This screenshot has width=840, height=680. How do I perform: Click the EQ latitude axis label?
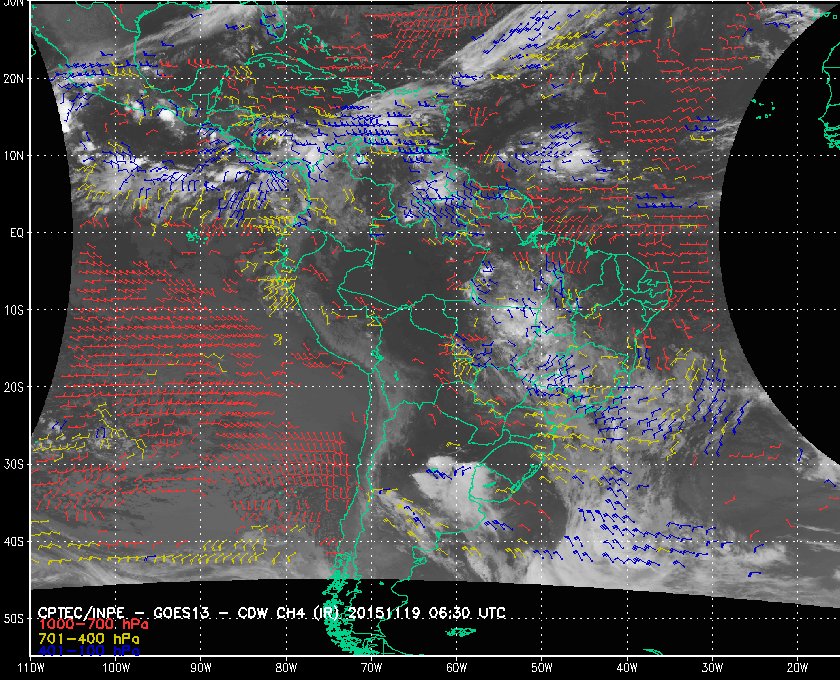point(17,233)
